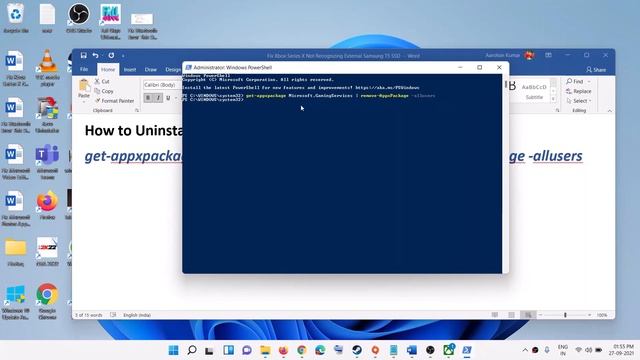
Task: Move the styles gallery up one row
Action: pos(553,83)
